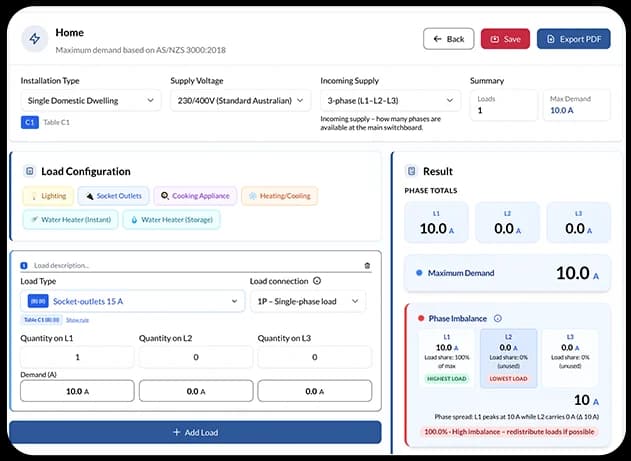The image size is (631, 461).
Task: Click the L1 imbalance card marked HIGHEST LOAD
Action: (447, 358)
